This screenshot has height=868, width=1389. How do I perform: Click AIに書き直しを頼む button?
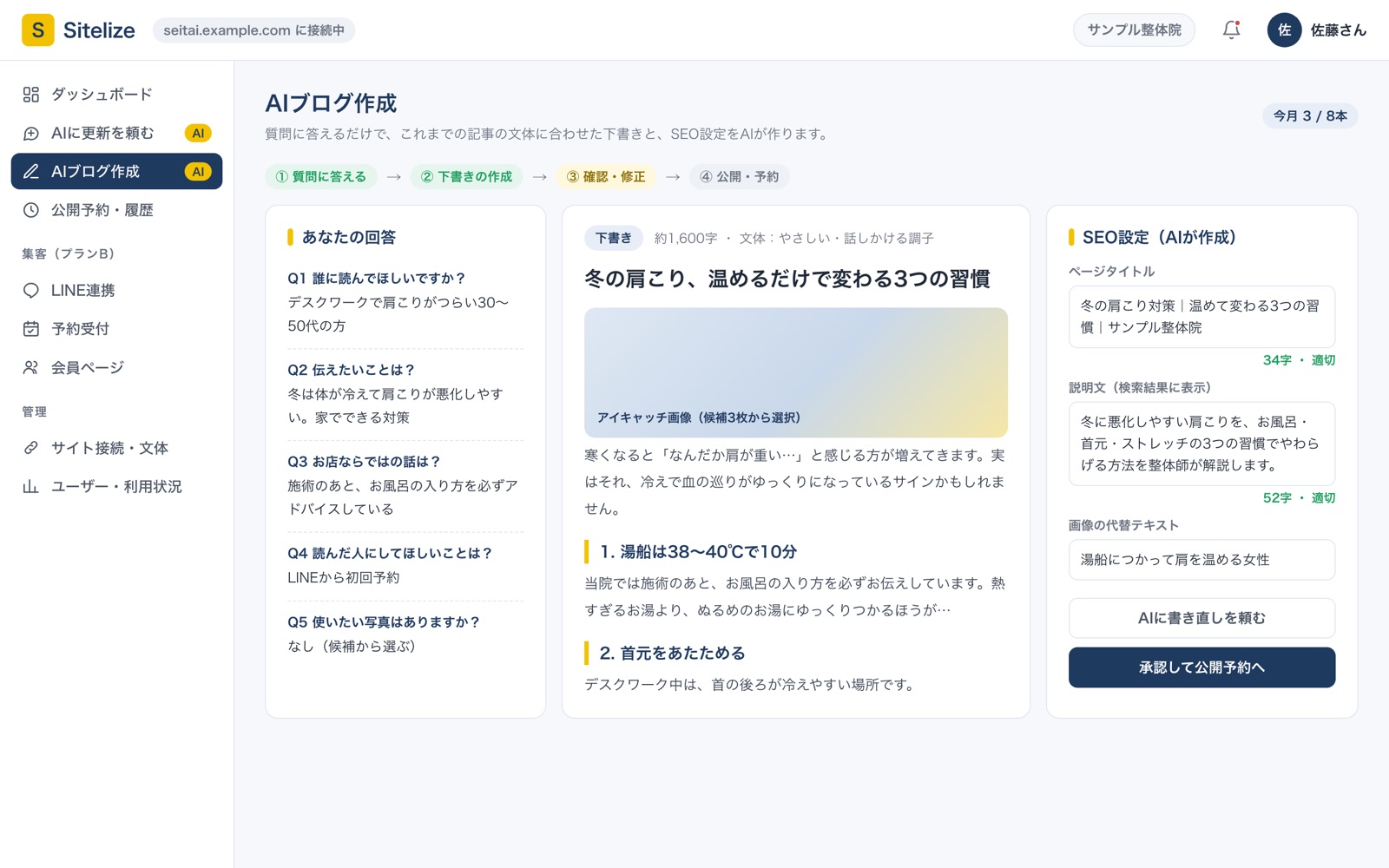pyautogui.click(x=1201, y=618)
